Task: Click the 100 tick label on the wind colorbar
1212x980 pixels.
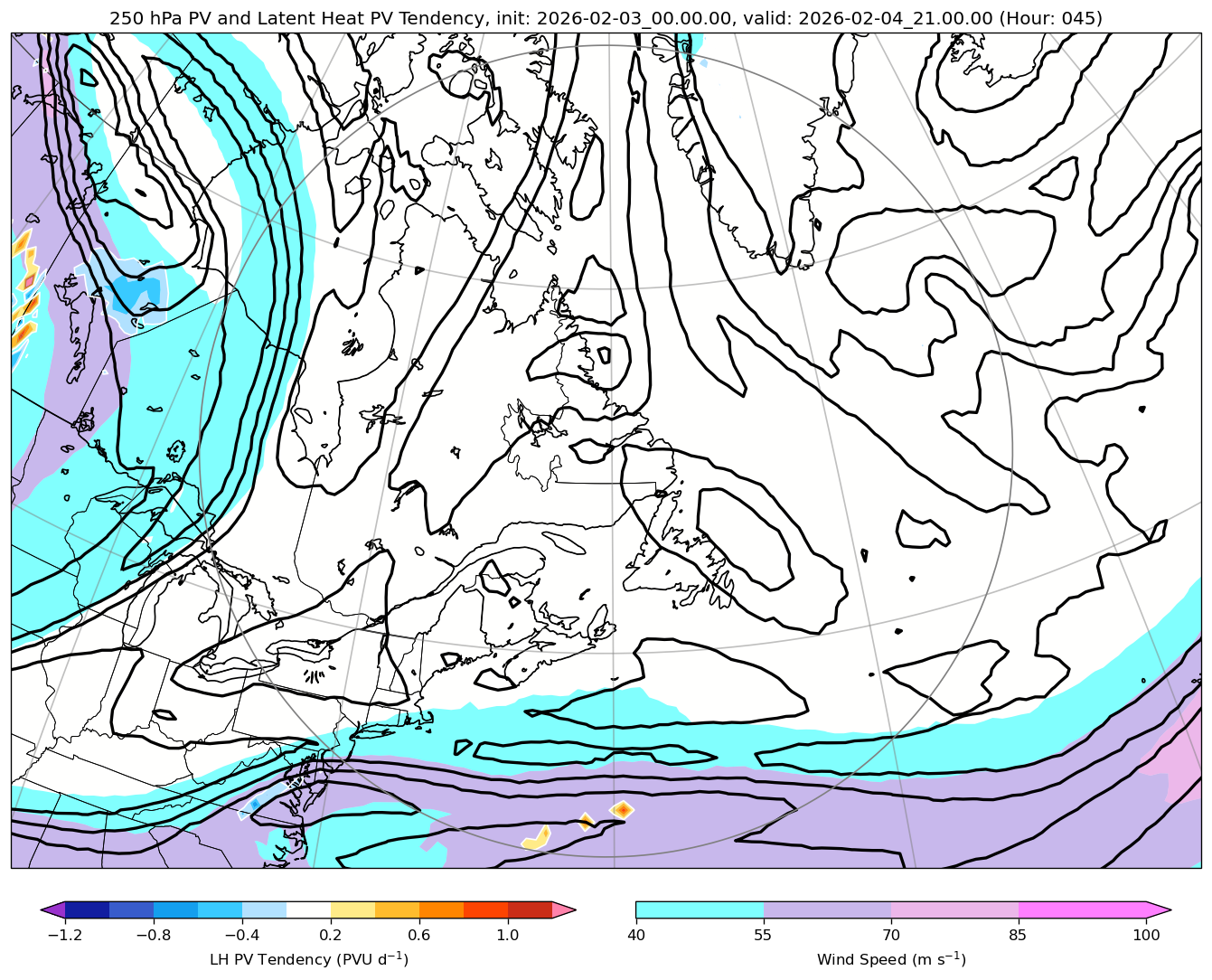Action: coord(1146,935)
